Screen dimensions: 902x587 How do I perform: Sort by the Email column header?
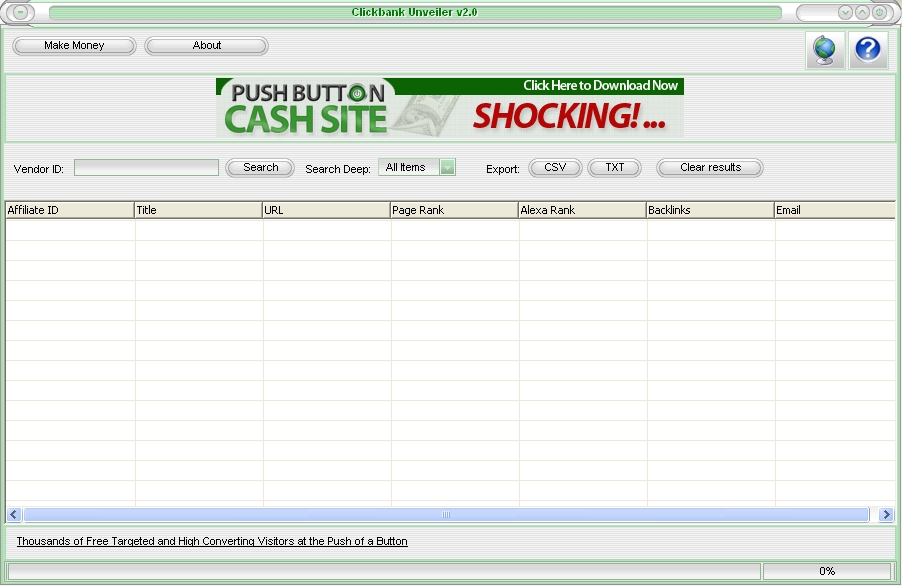835,210
